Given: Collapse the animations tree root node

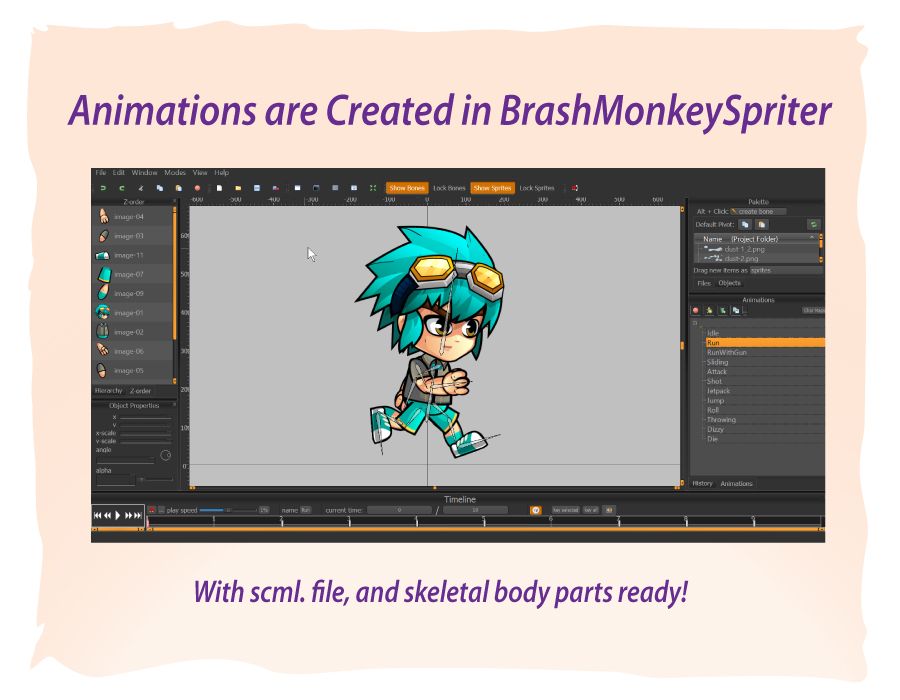Looking at the screenshot, I should coord(695,323).
